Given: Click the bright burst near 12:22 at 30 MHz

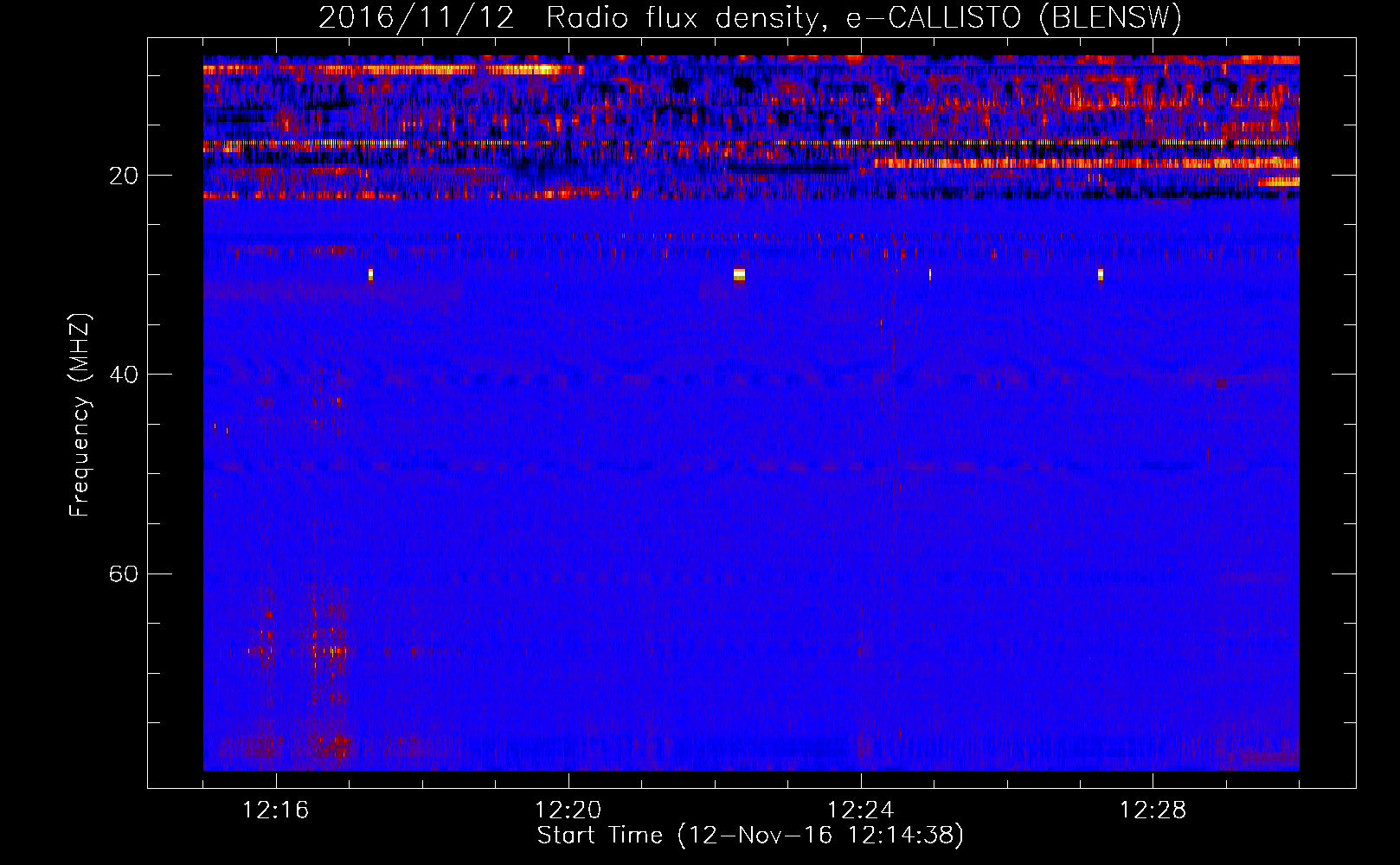Looking at the screenshot, I should (x=739, y=275).
